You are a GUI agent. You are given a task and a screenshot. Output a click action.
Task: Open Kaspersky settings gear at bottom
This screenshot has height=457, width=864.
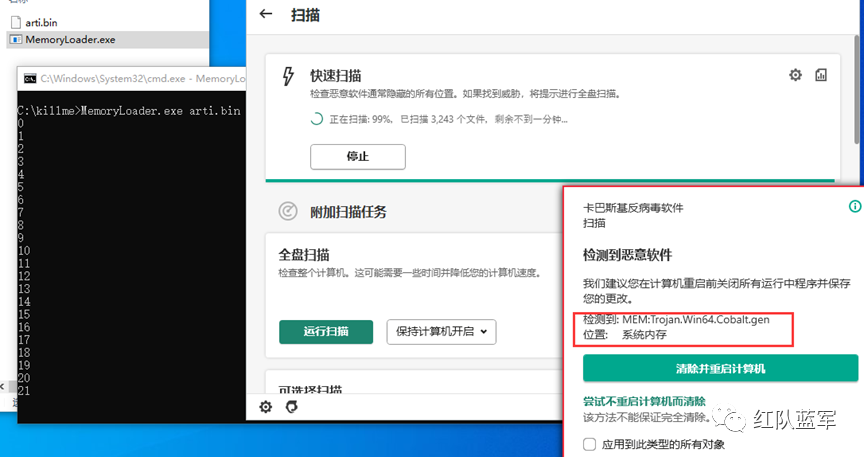[x=266, y=407]
